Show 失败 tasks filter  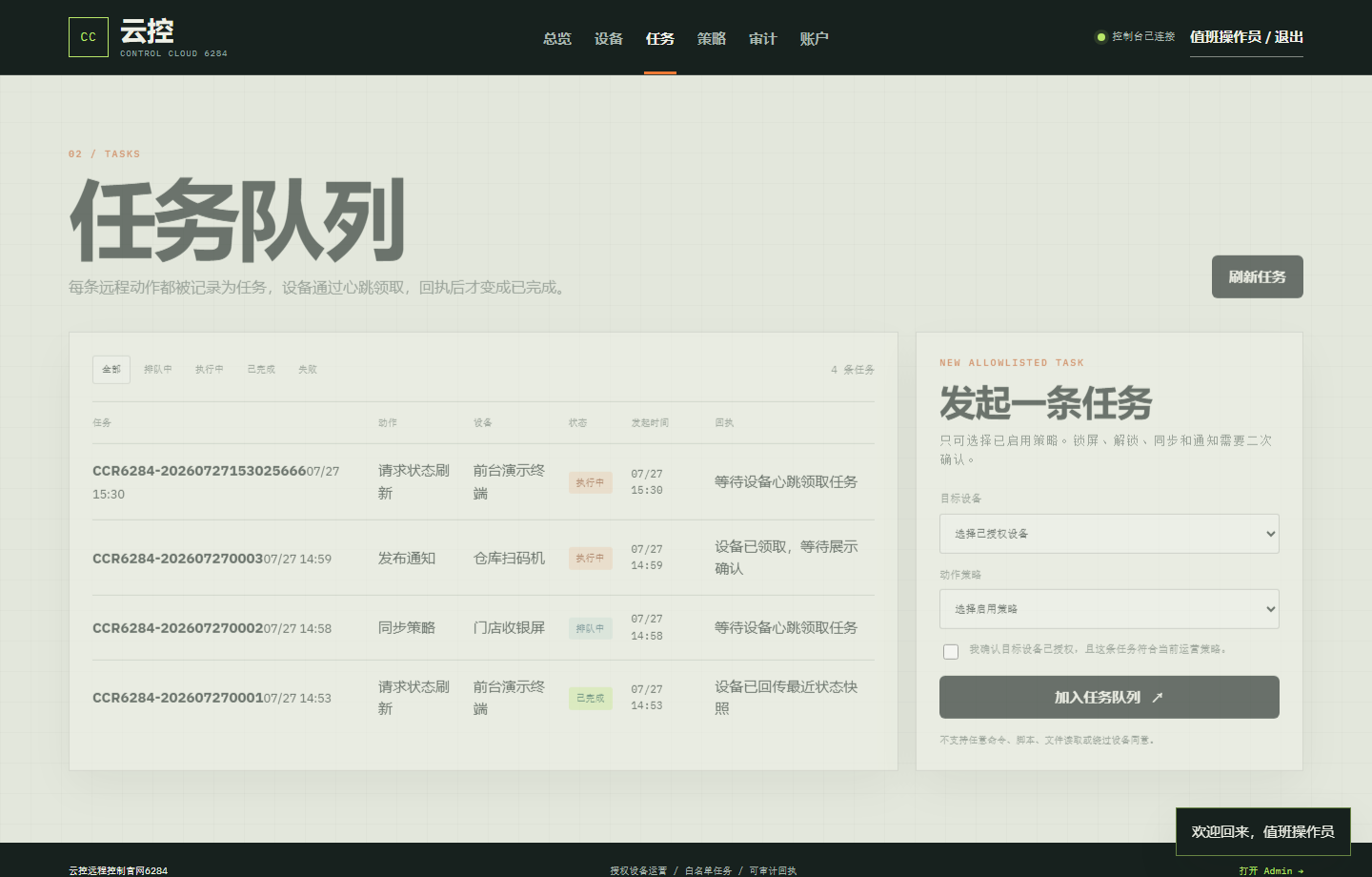tap(308, 369)
